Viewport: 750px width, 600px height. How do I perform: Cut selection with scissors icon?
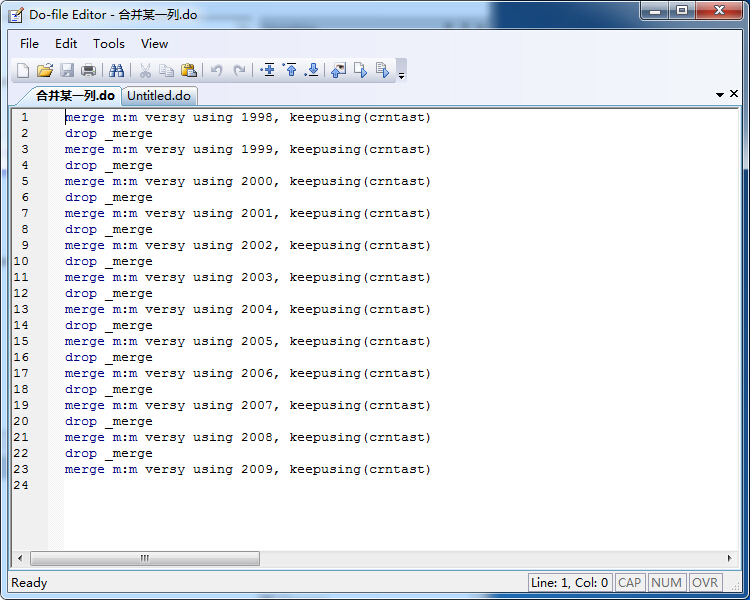tap(145, 70)
